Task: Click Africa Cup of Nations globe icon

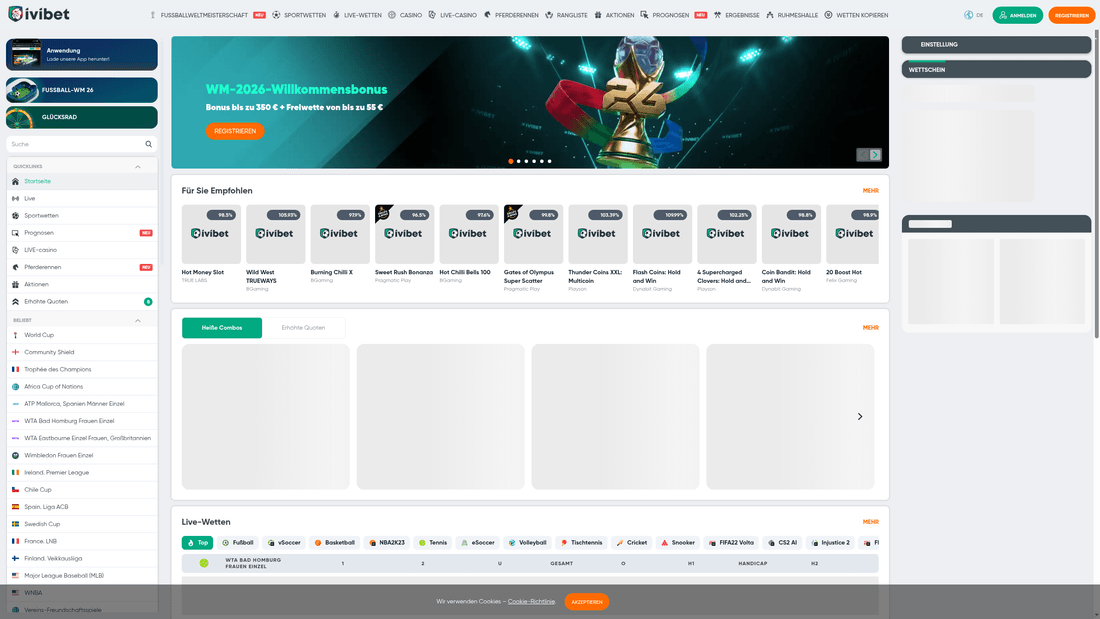Action: (15, 387)
